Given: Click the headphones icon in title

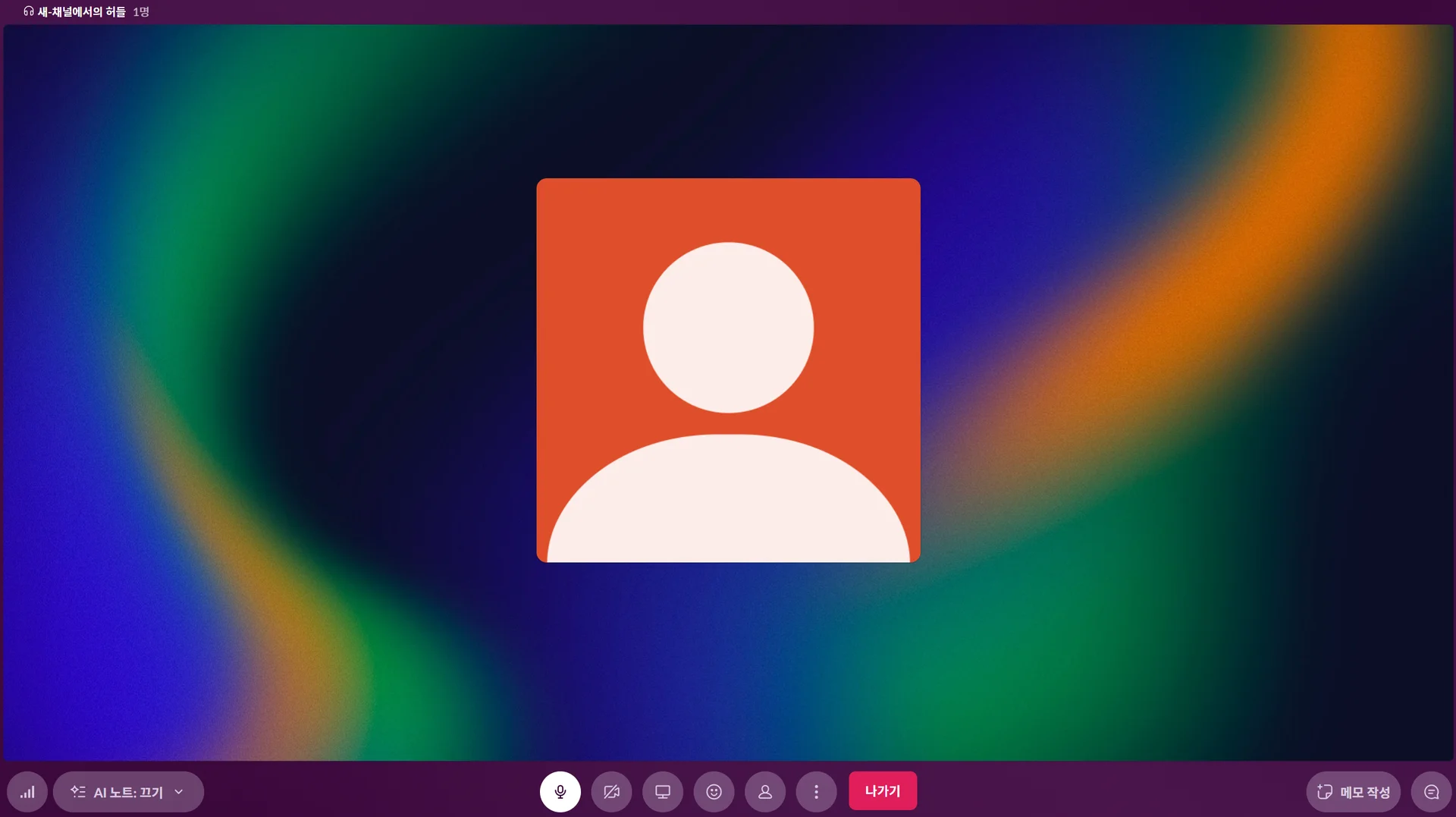Looking at the screenshot, I should 29,11.
